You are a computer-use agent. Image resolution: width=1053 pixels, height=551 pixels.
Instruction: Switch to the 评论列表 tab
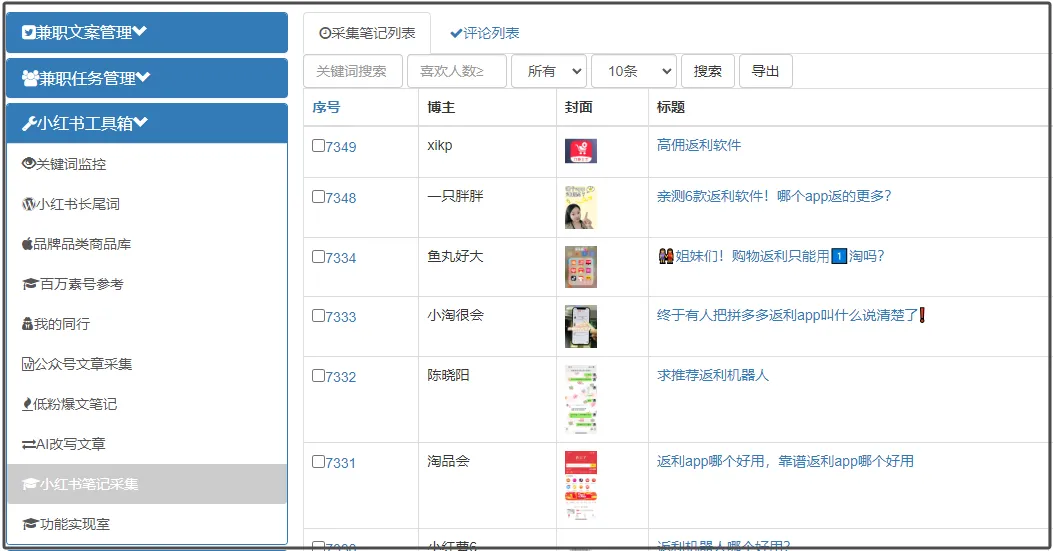click(484, 33)
